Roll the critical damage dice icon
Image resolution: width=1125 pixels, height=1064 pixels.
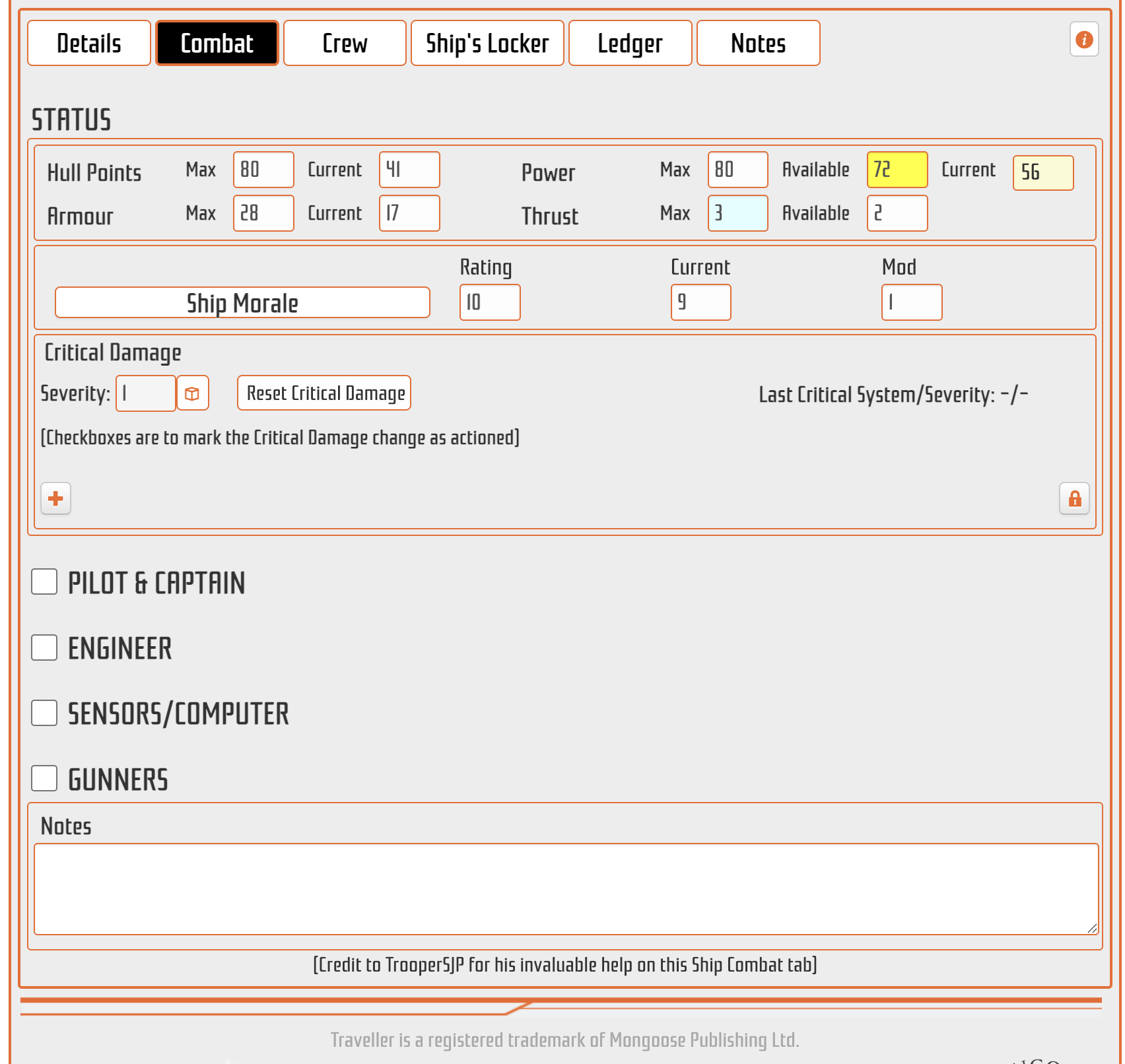(192, 393)
